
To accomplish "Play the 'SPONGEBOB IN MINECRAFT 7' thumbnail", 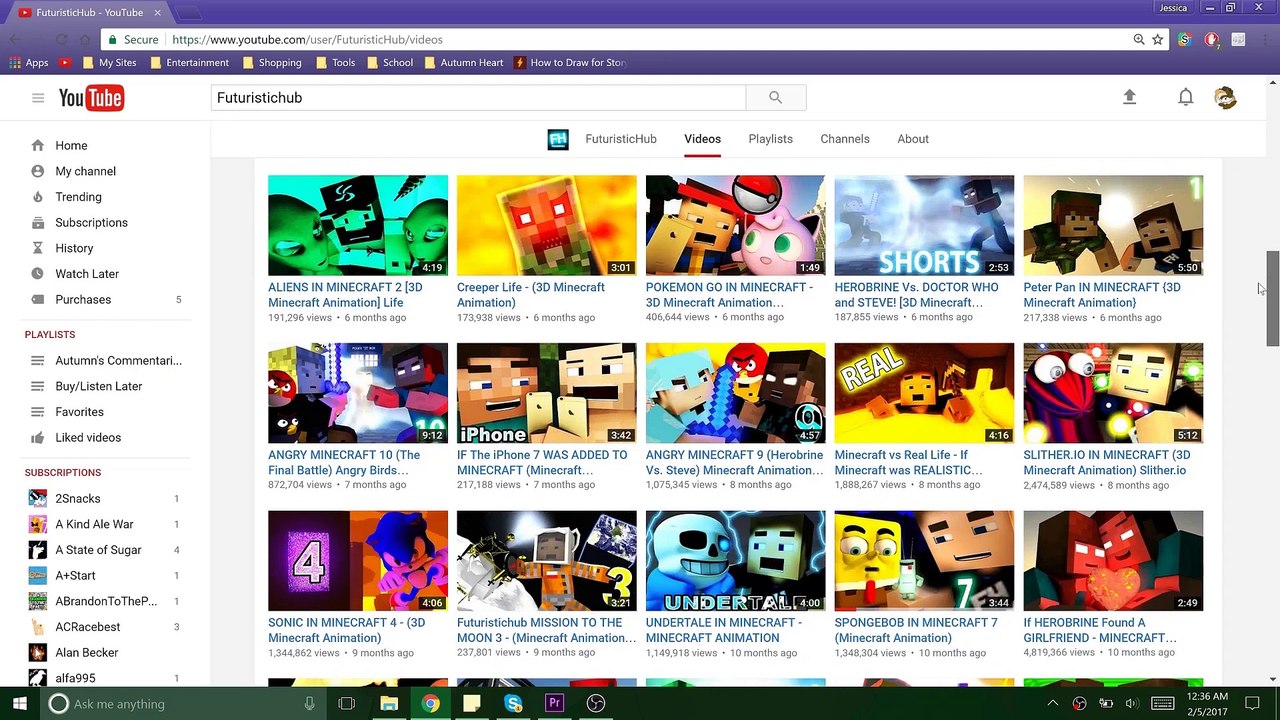I will [924, 561].
